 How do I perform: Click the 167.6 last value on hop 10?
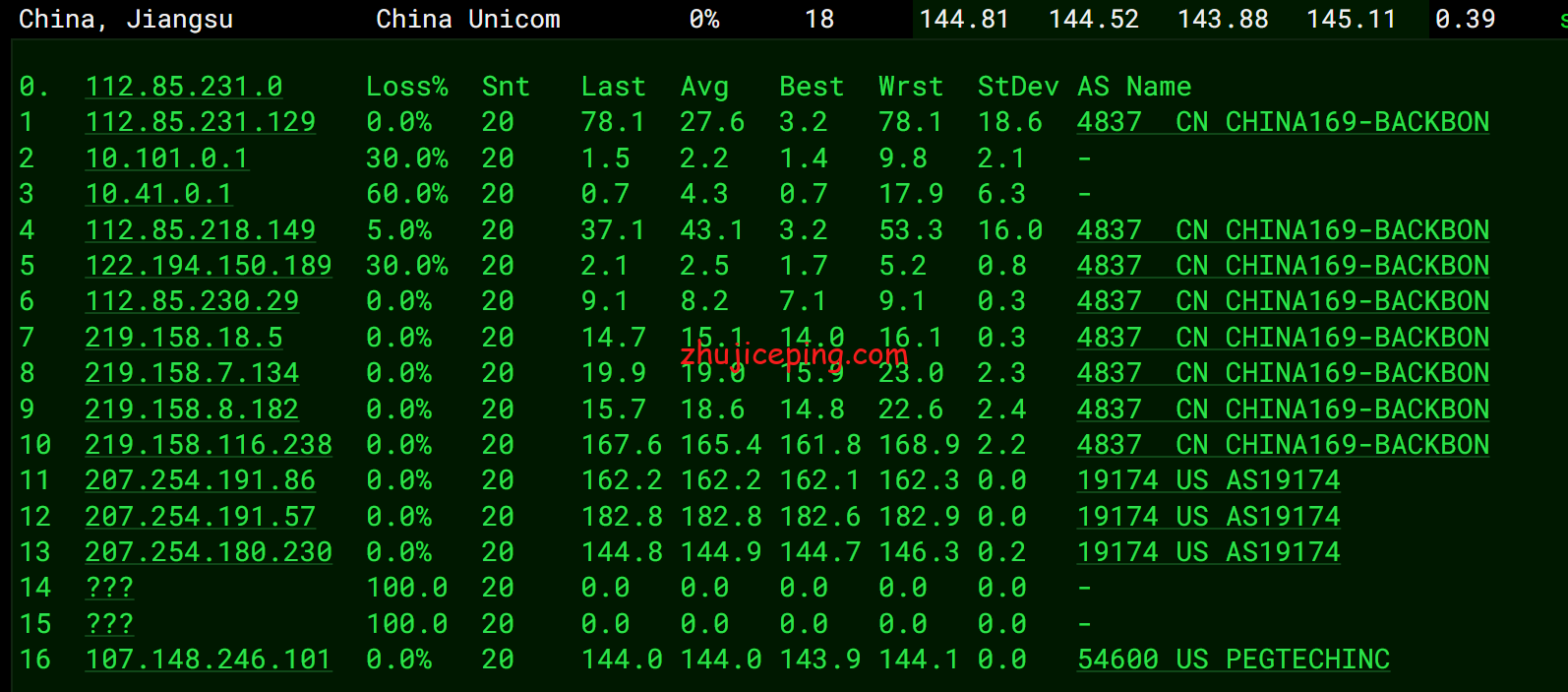(622, 445)
